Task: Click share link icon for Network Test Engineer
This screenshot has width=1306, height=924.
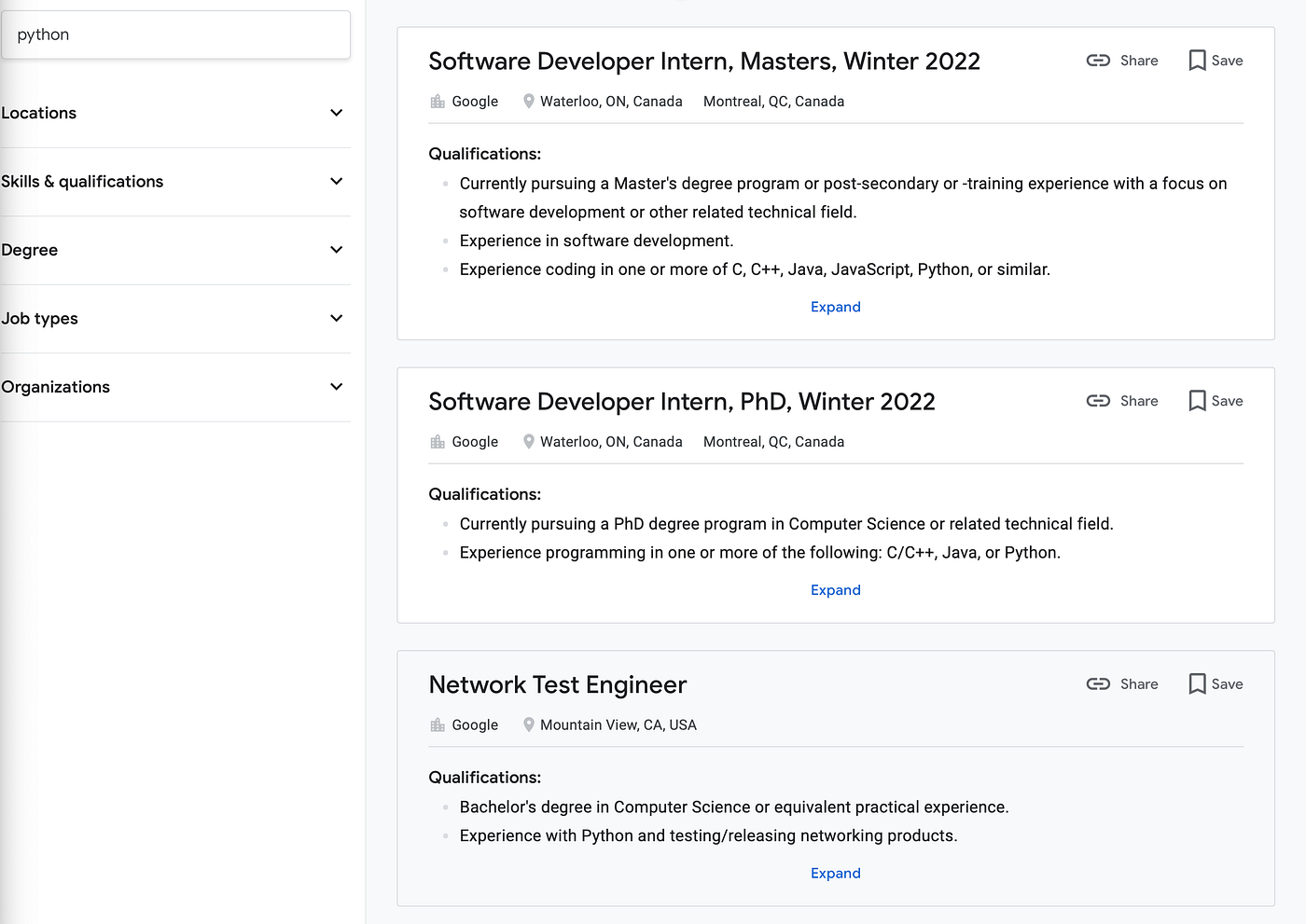Action: pos(1098,684)
